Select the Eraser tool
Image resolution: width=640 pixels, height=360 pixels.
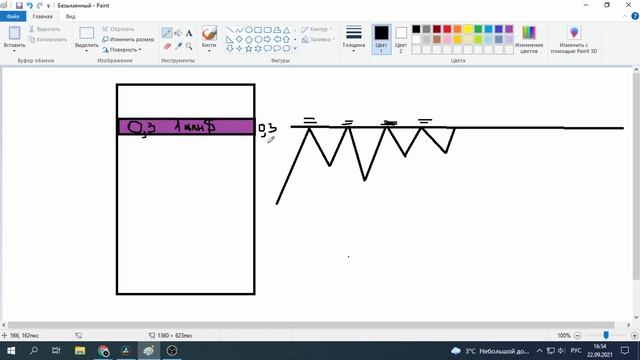click(x=167, y=46)
